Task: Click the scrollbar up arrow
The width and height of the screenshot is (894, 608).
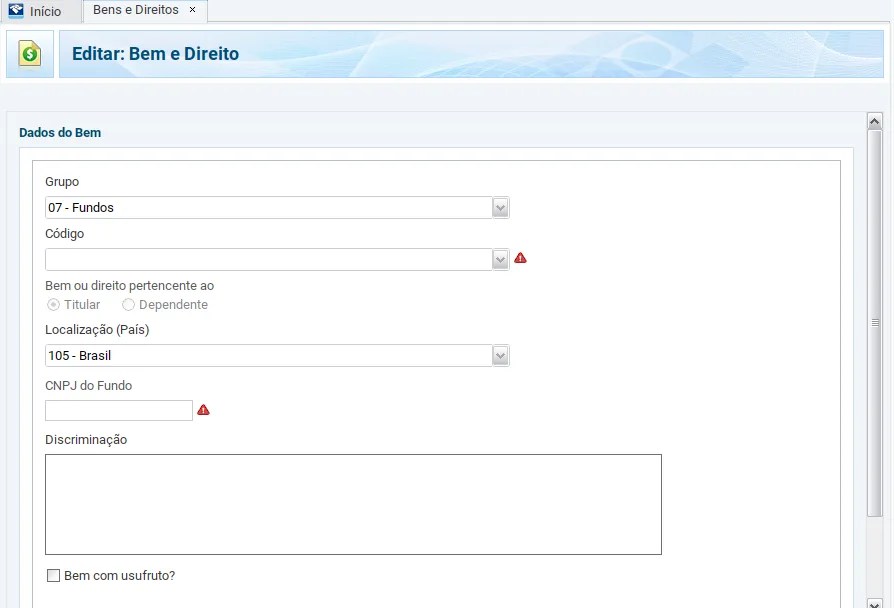Action: point(874,122)
